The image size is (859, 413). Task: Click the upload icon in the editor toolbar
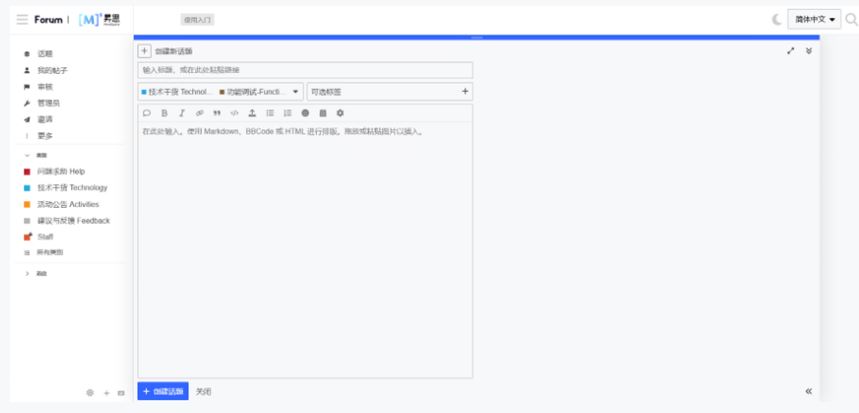point(252,113)
